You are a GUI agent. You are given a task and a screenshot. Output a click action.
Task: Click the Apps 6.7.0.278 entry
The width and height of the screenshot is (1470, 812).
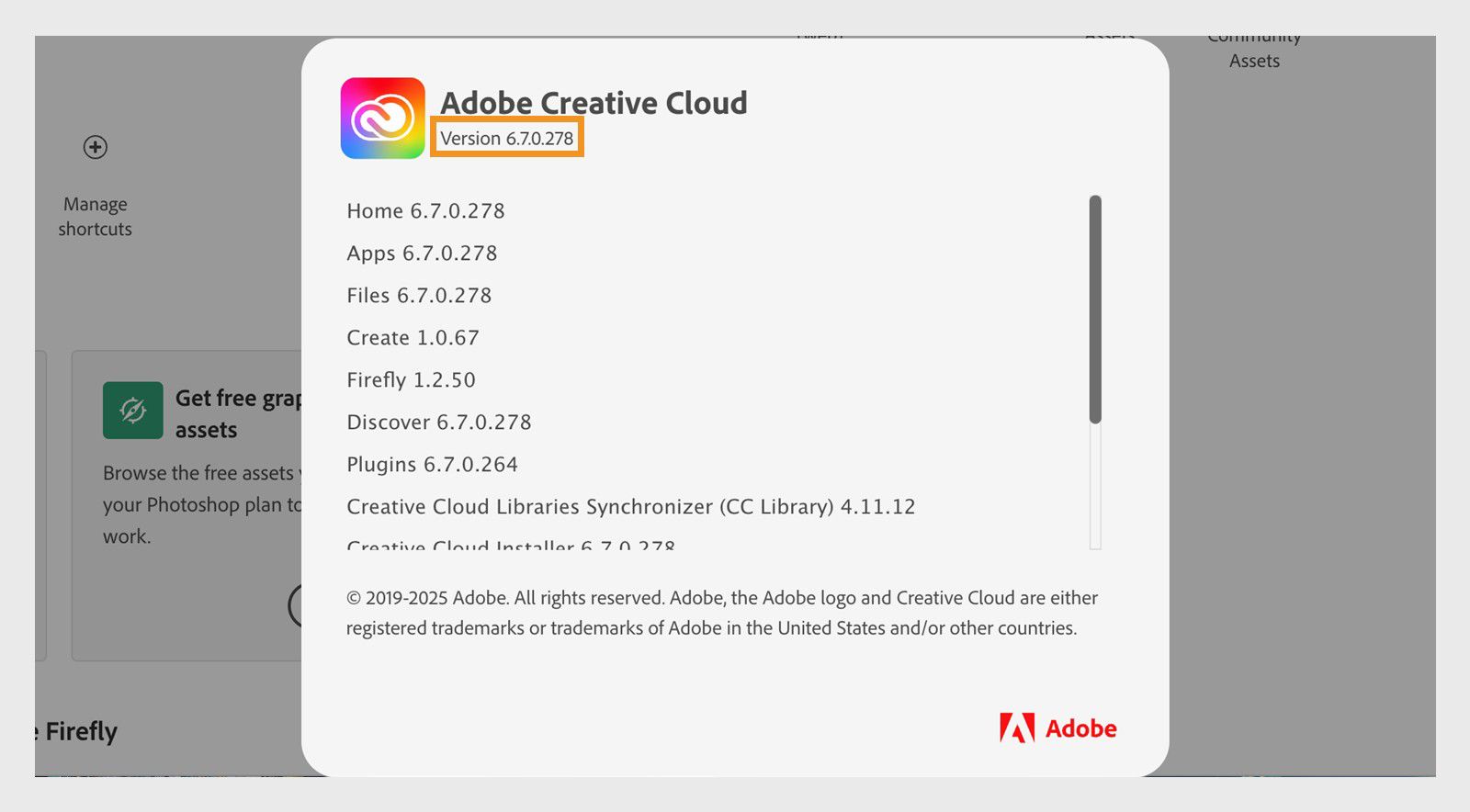click(x=422, y=253)
